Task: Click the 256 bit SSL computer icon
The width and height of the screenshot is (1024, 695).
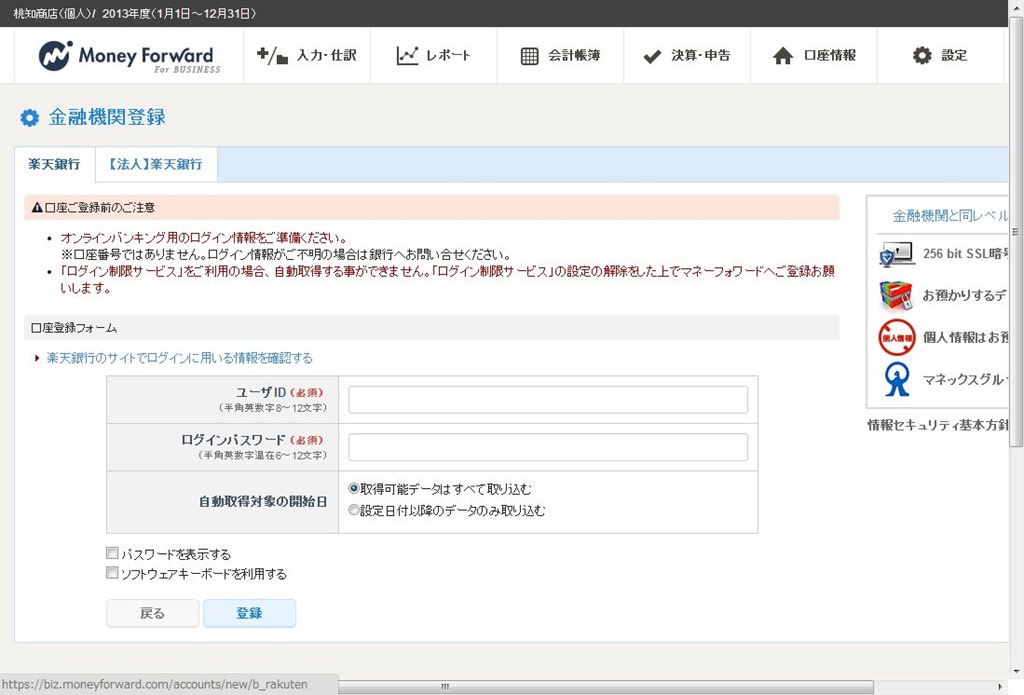Action: tap(897, 254)
